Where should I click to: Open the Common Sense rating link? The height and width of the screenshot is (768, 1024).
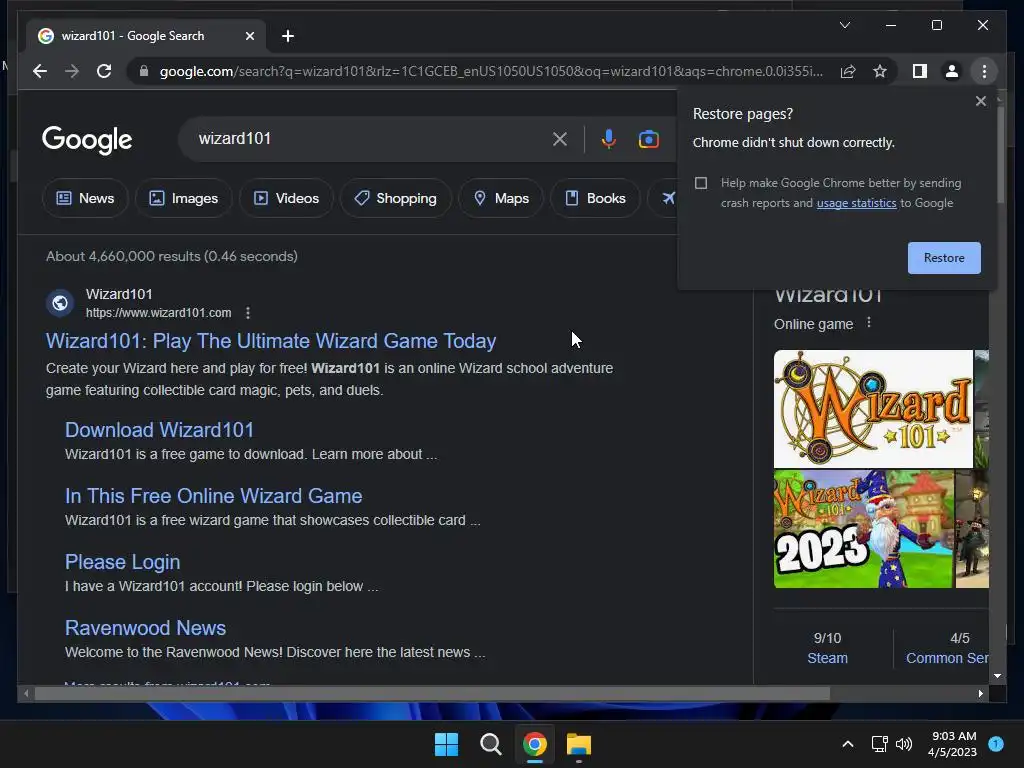pos(947,658)
